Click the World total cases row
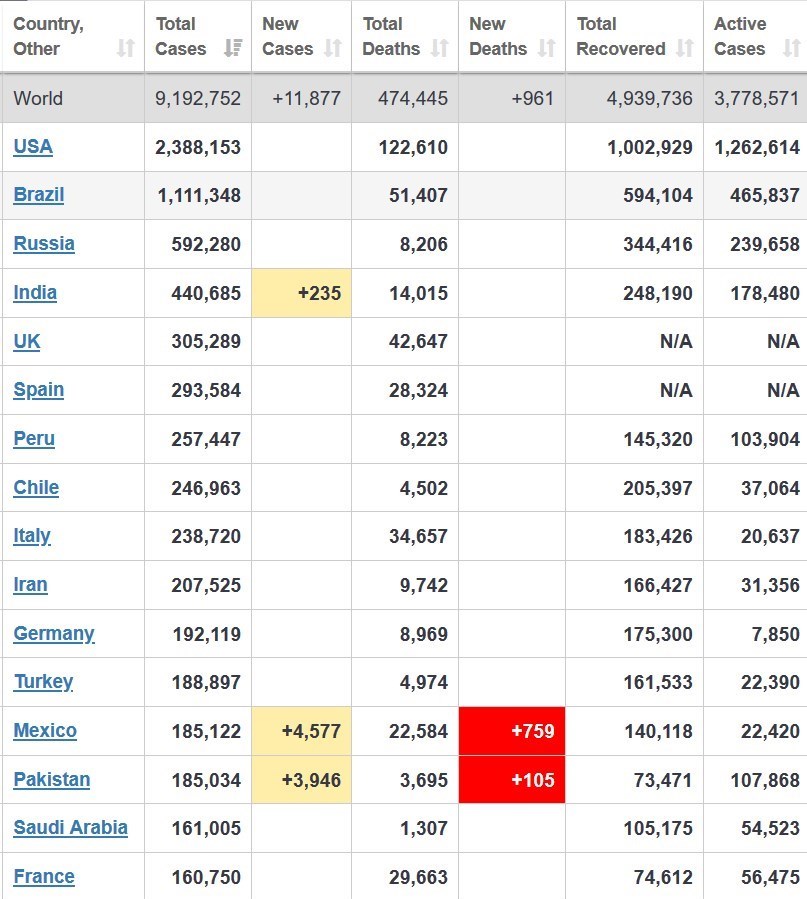Image resolution: width=807 pixels, height=899 pixels. 198,98
